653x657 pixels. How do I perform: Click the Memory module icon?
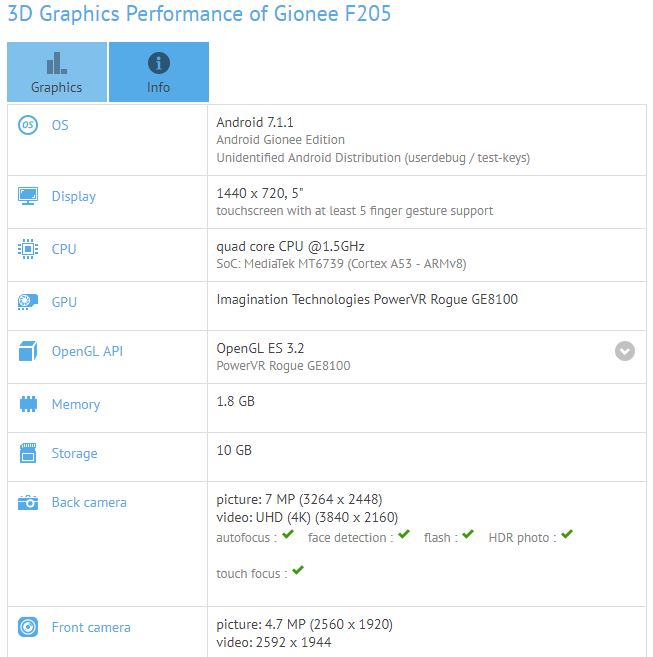pos(27,404)
